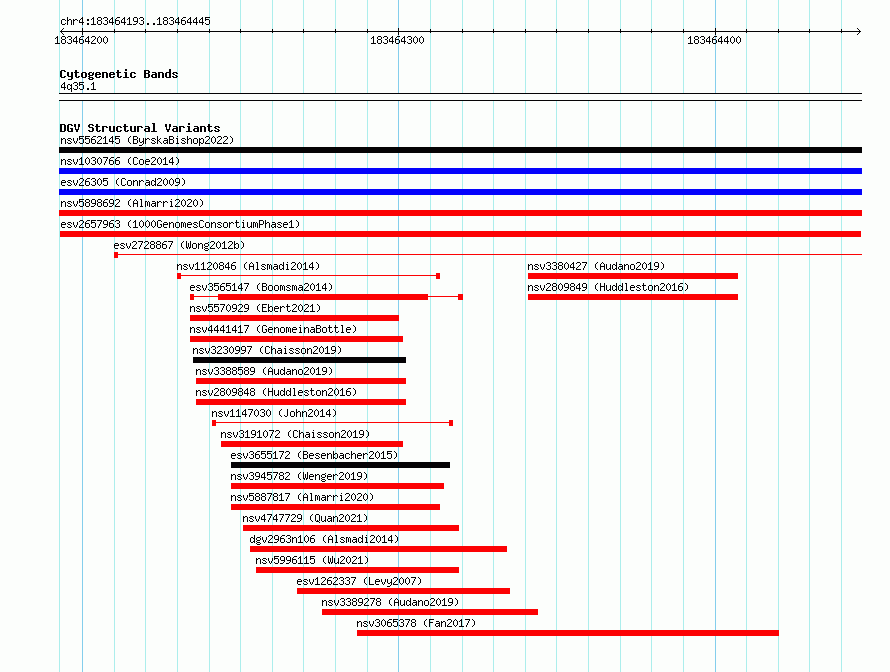Click the thin nsv1147030 John2014 line
The image size is (890, 672).
[333, 423]
